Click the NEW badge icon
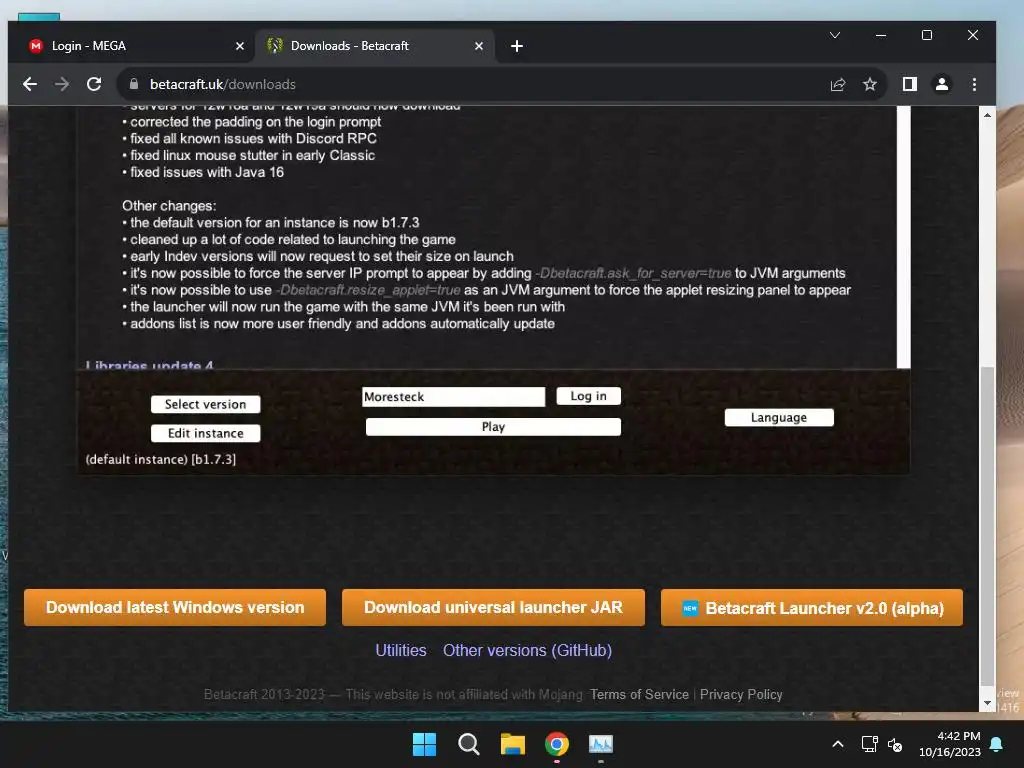The image size is (1024, 768). pyautogui.click(x=690, y=608)
